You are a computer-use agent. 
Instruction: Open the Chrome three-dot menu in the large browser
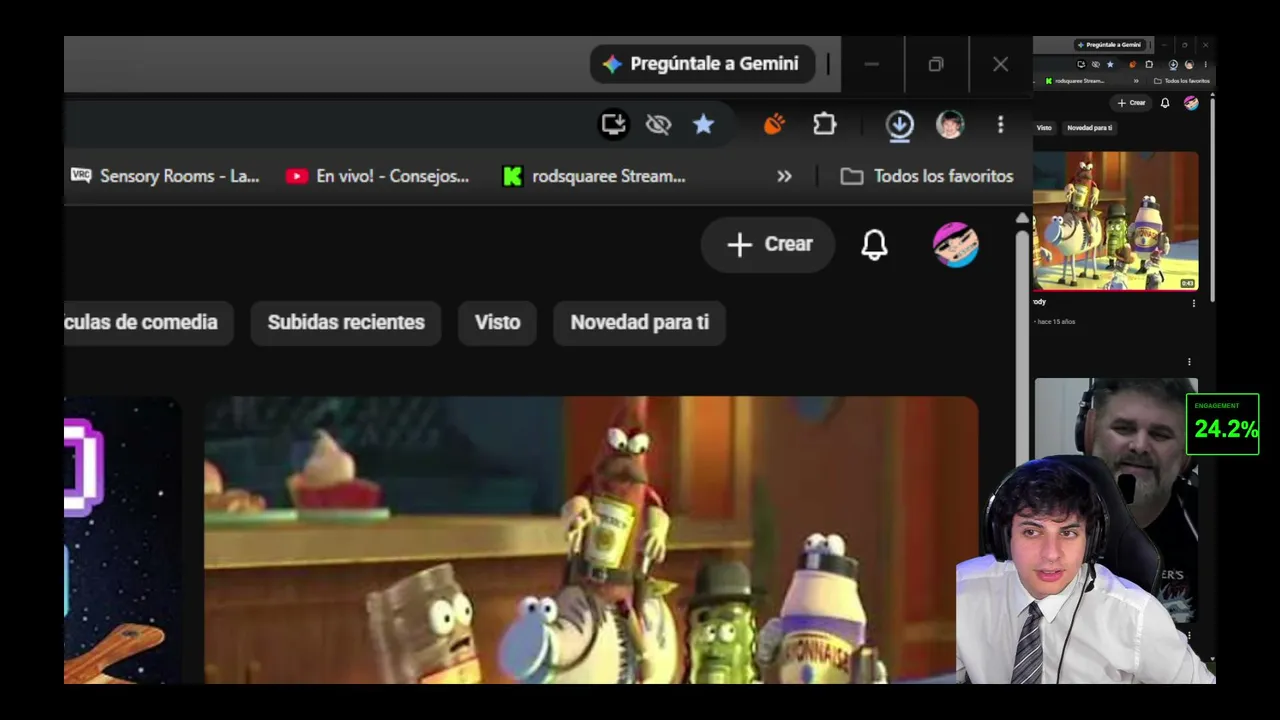1000,124
